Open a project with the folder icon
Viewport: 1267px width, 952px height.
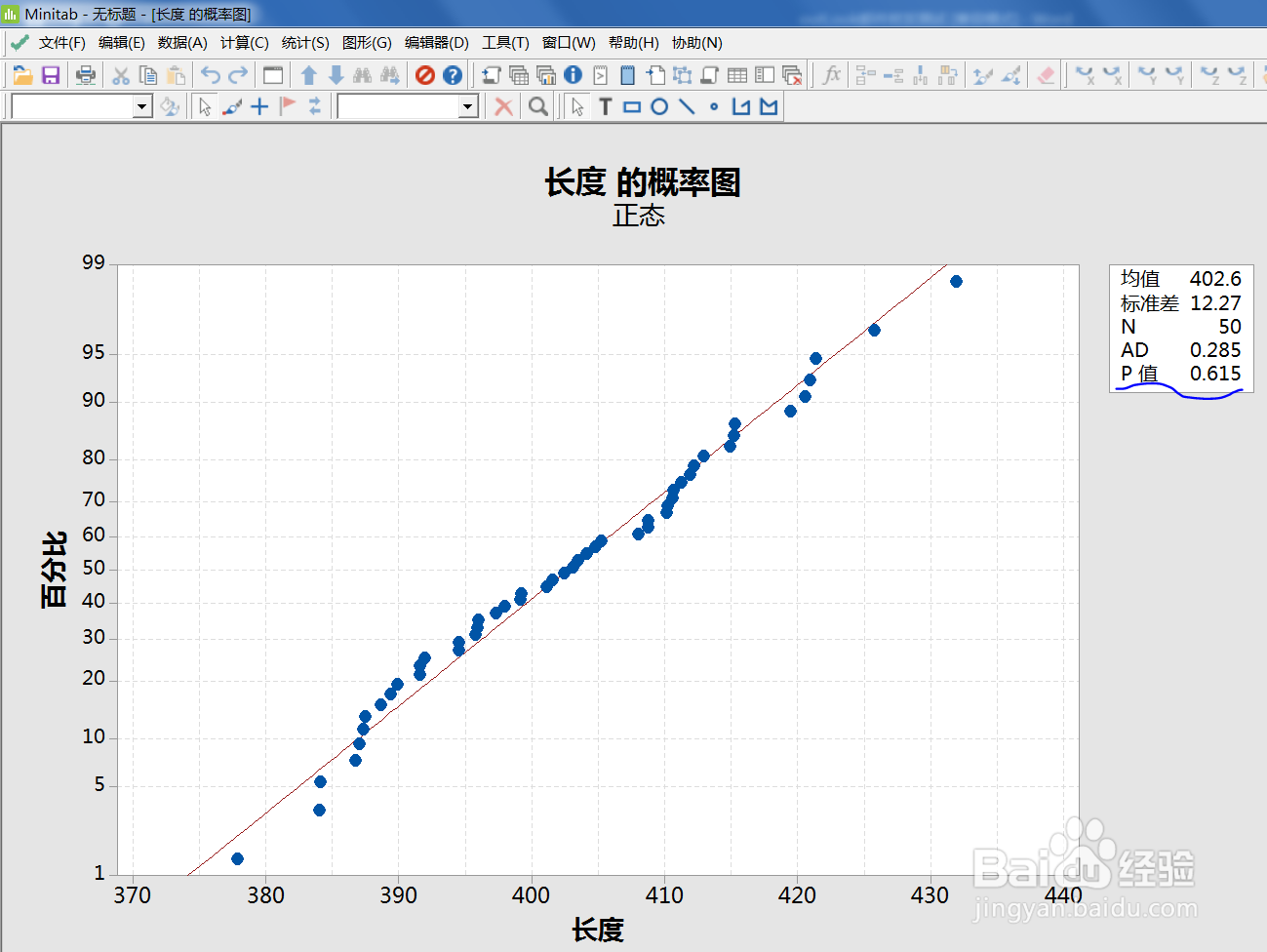coord(22,75)
